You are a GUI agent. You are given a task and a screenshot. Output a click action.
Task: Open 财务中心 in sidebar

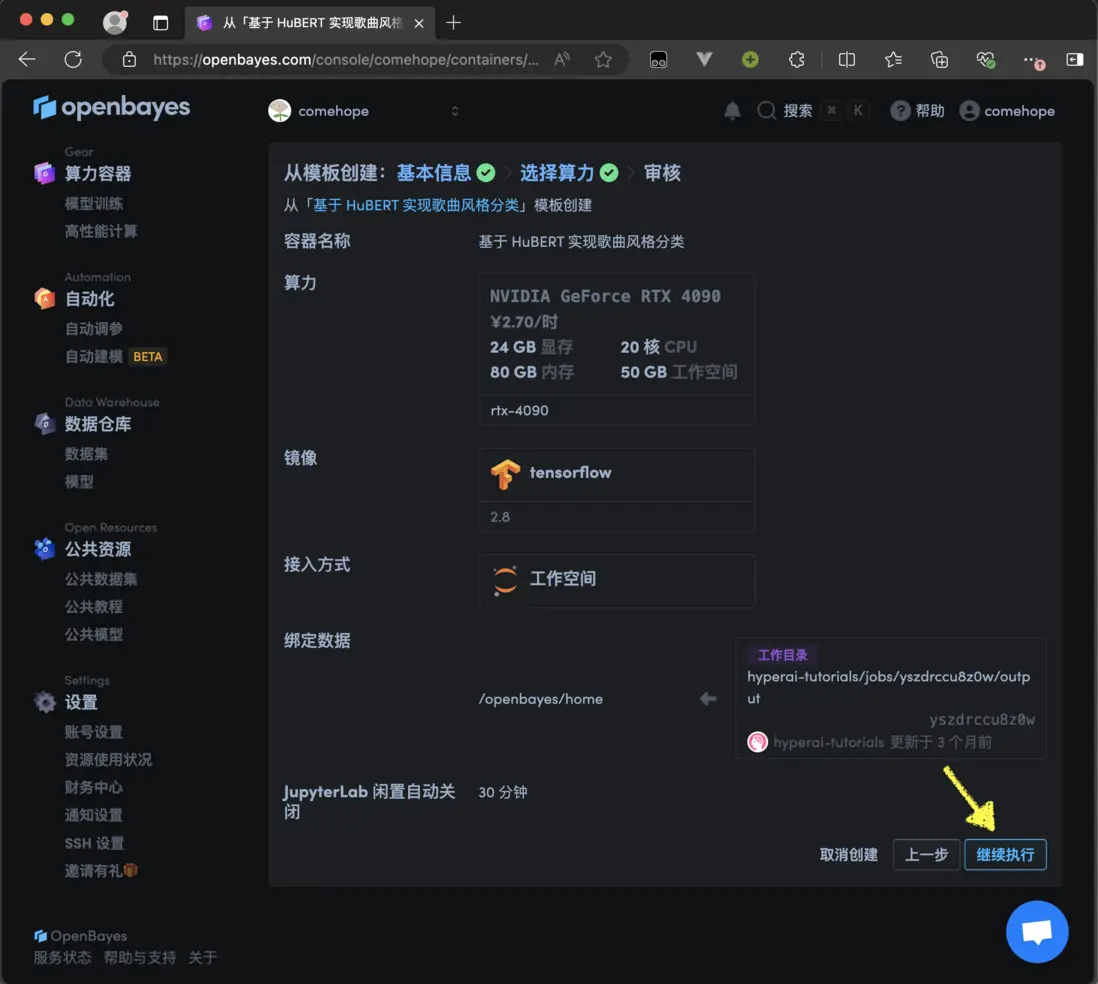pyautogui.click(x=94, y=787)
